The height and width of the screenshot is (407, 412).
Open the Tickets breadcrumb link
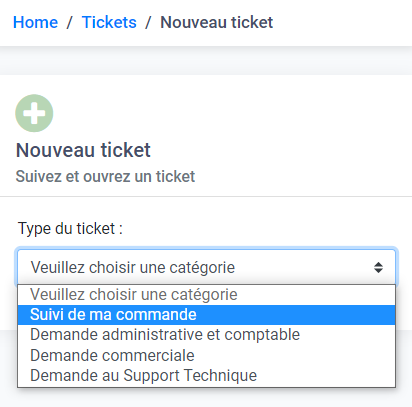[x=109, y=22]
